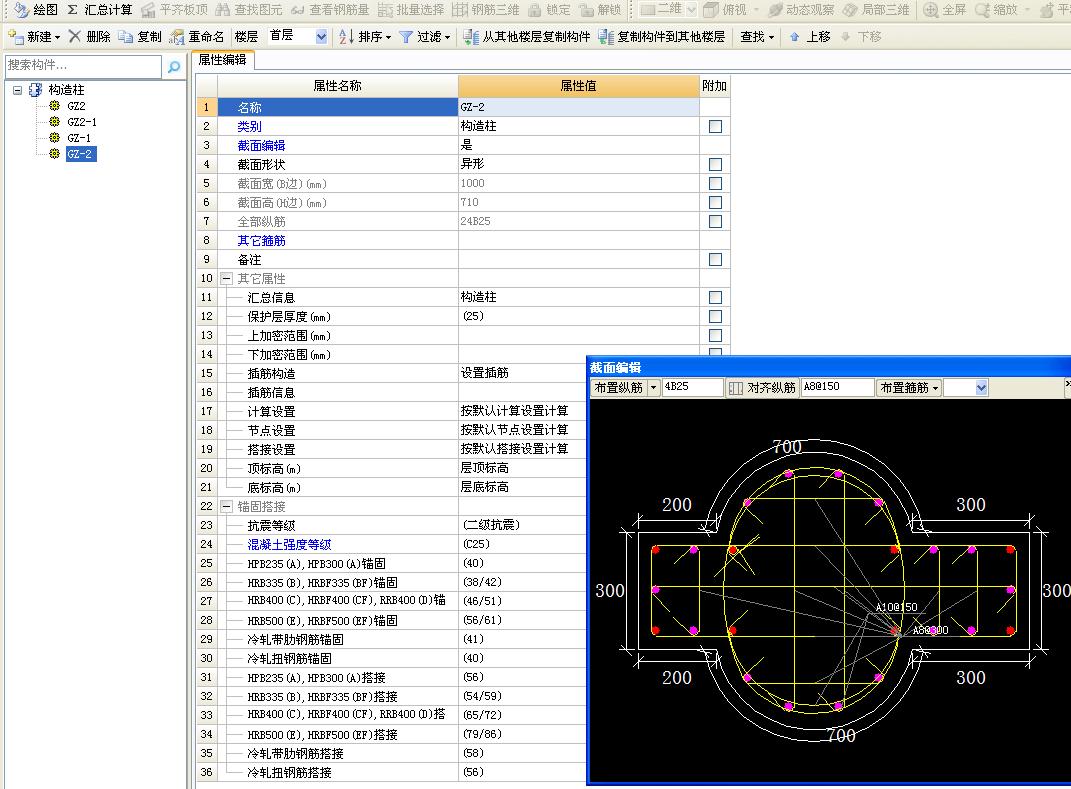1071x789 pixels.
Task: Collapse the 构造柱 tree node
Action: coord(17,89)
